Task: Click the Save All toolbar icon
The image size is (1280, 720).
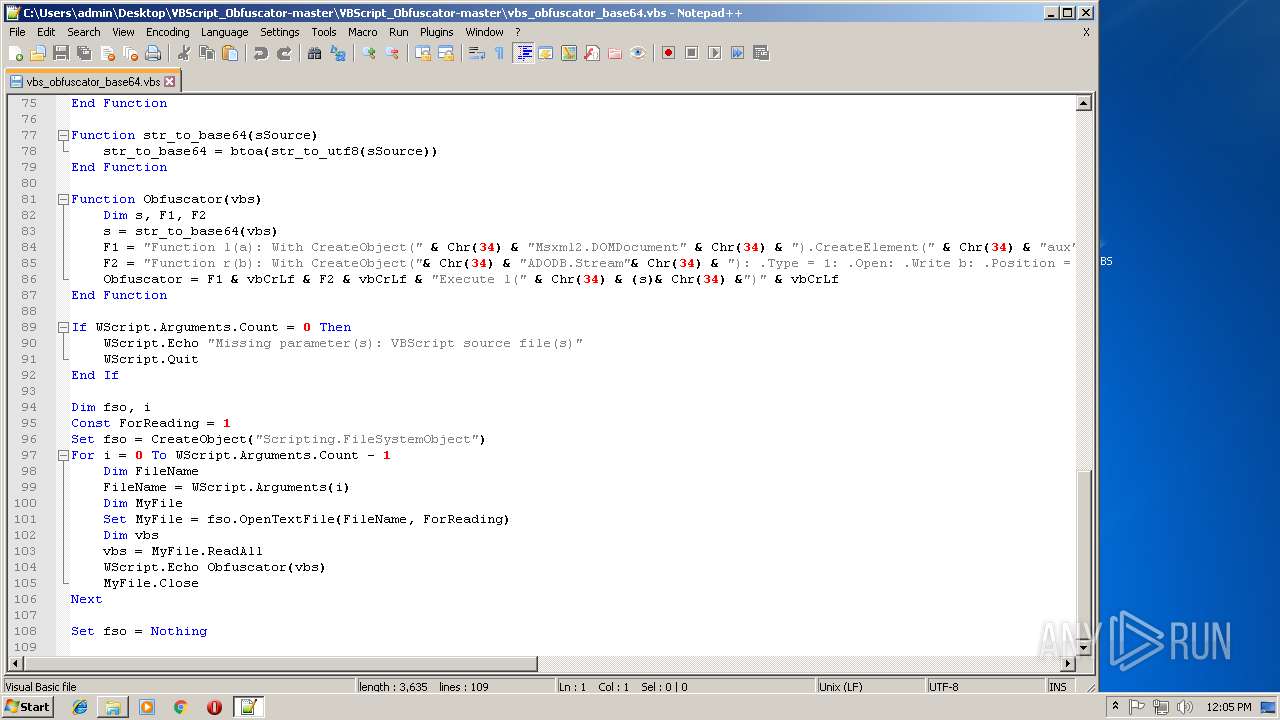Action: coord(84,53)
